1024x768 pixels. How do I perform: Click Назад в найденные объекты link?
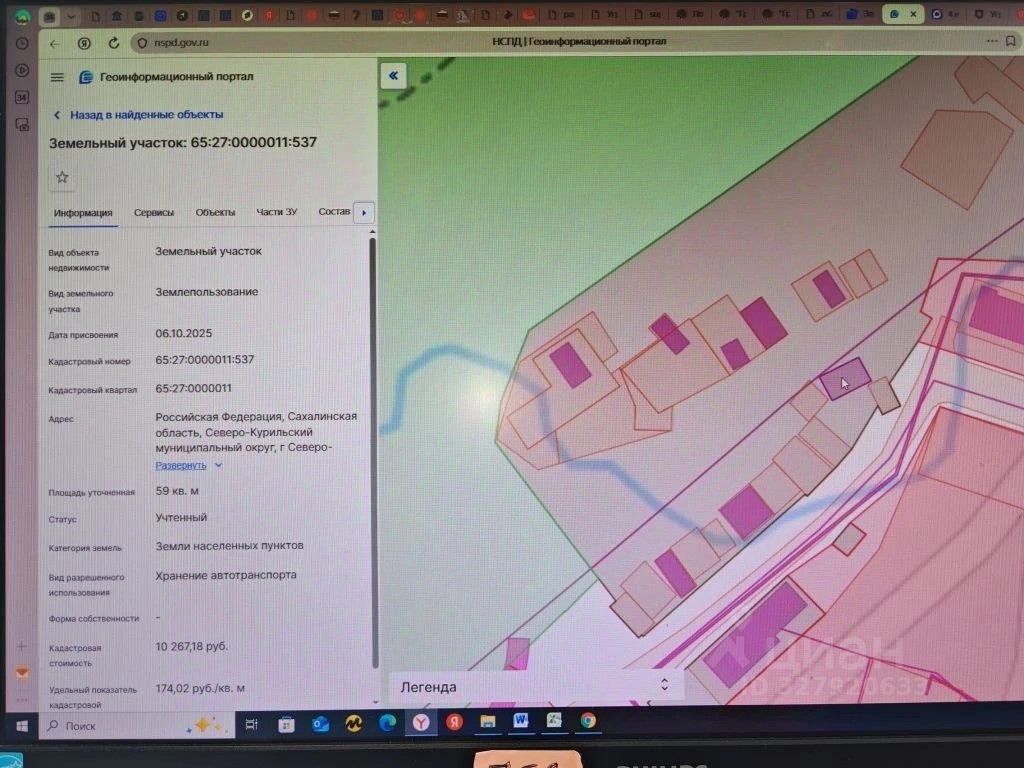tap(146, 115)
